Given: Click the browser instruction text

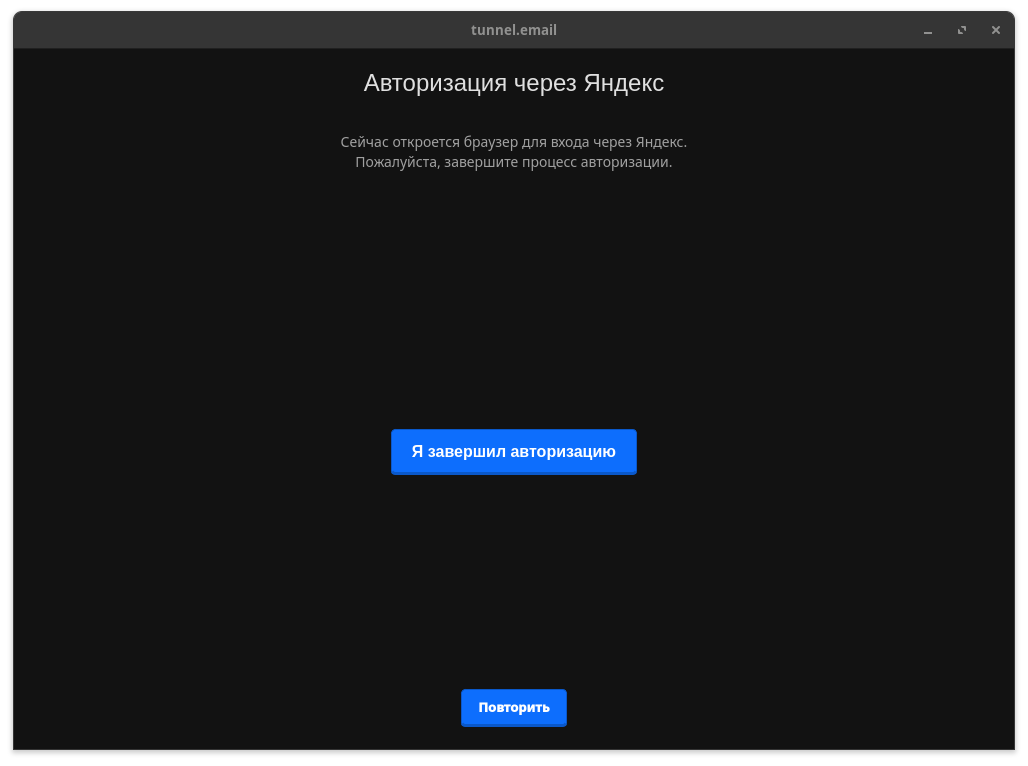Looking at the screenshot, I should pyautogui.click(x=514, y=142).
